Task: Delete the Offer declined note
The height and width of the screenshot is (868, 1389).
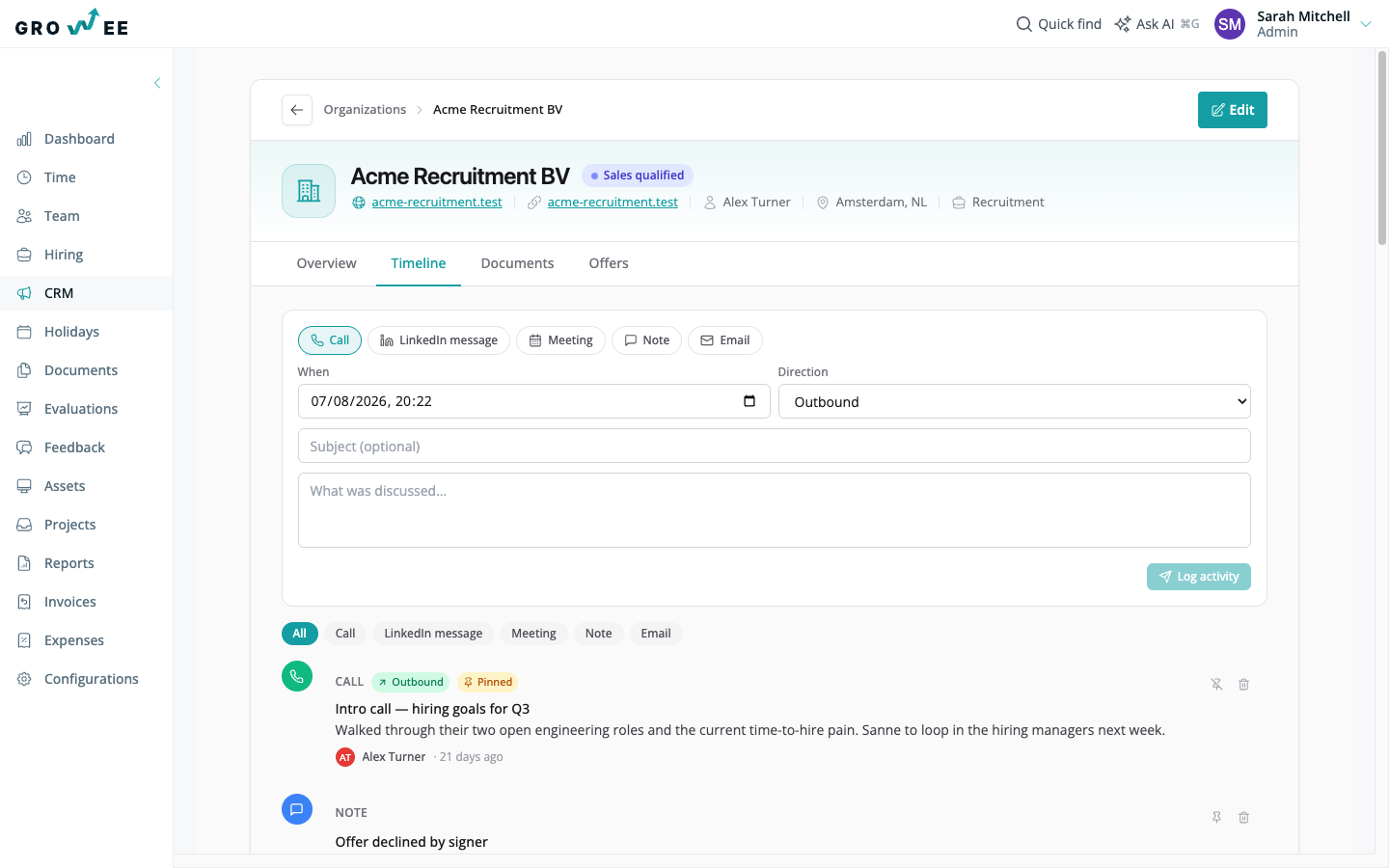Action: [1244, 818]
